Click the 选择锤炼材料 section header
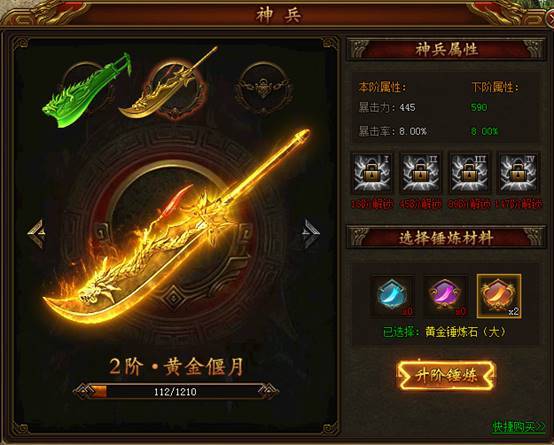Image resolution: width=554 pixels, height=445 pixels. [446, 238]
